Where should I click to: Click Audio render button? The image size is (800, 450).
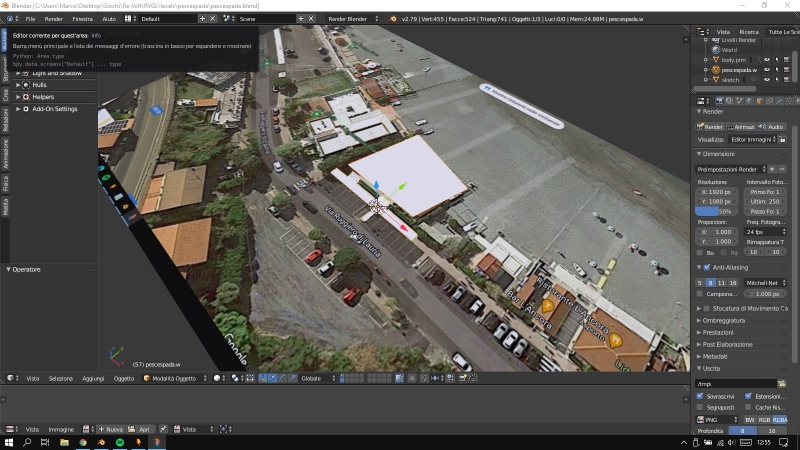[x=771, y=127]
